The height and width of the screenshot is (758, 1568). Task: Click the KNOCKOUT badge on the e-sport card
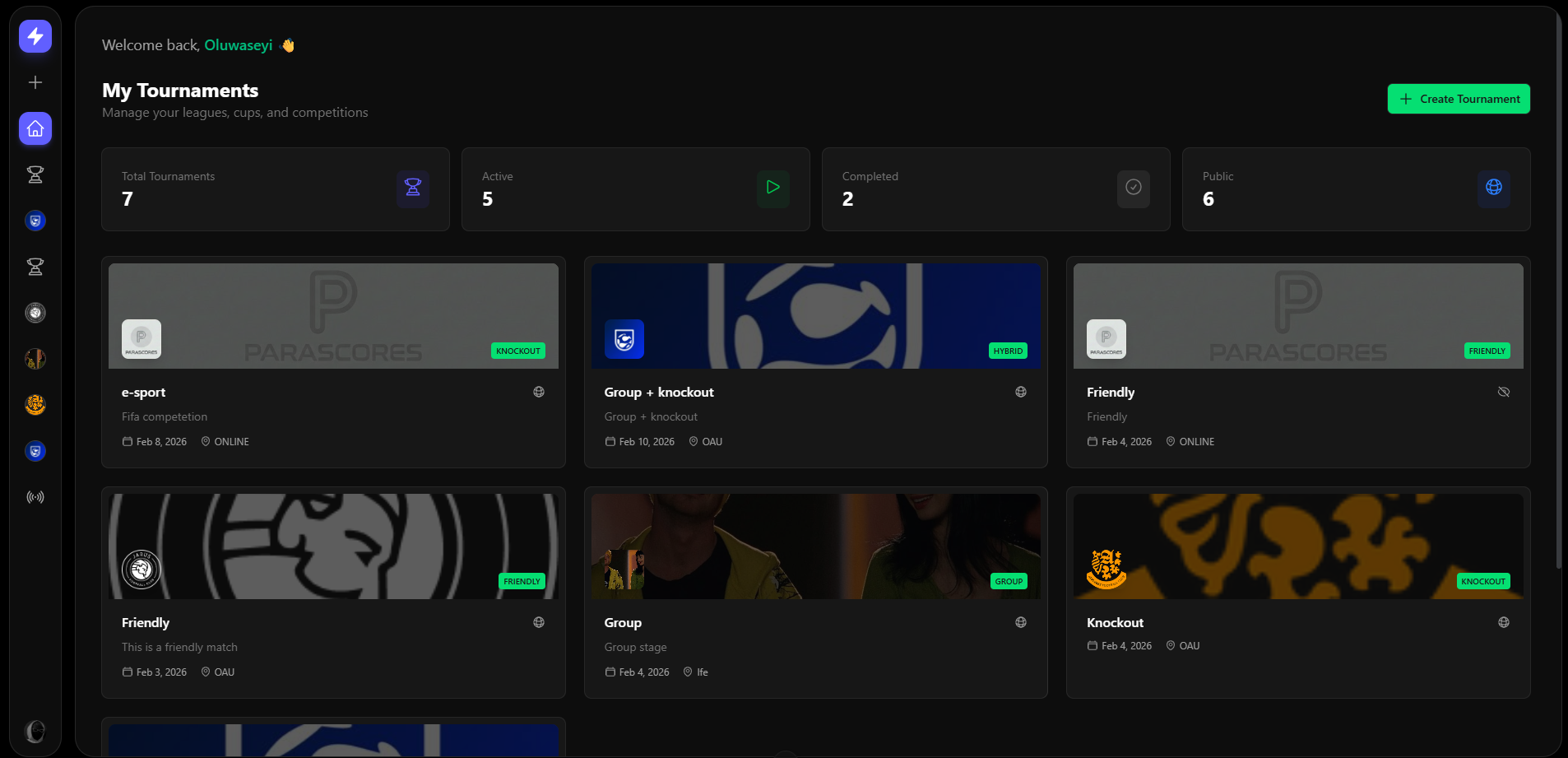point(517,351)
